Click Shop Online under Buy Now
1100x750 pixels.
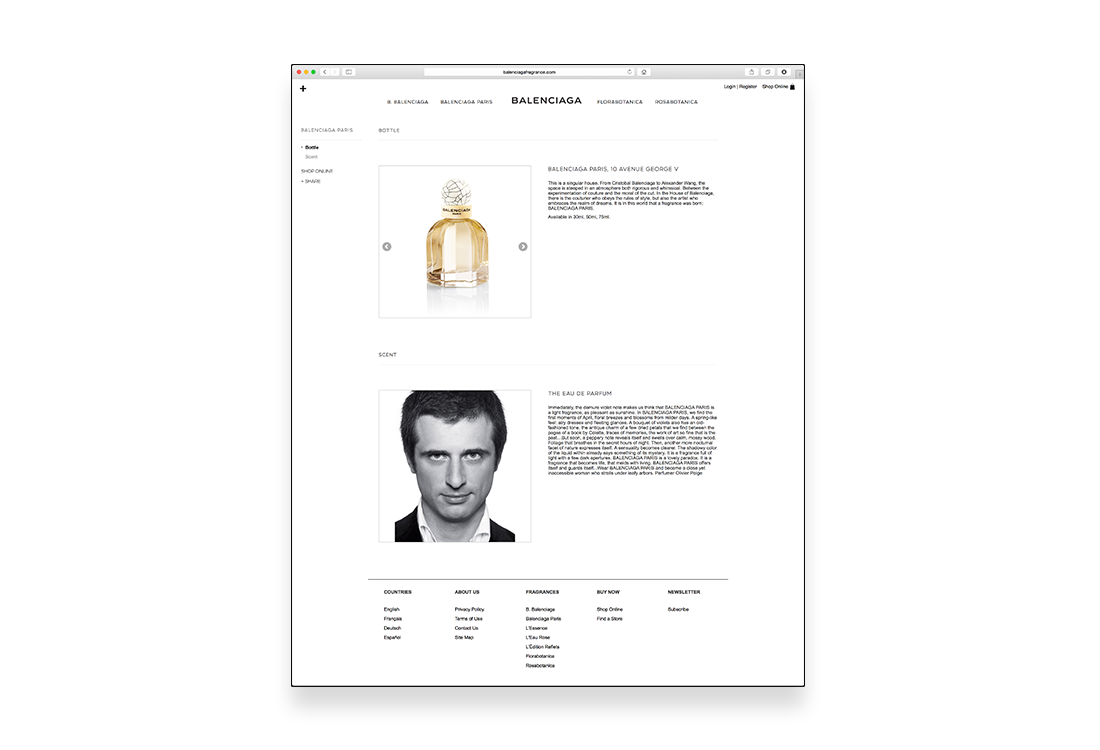(610, 610)
